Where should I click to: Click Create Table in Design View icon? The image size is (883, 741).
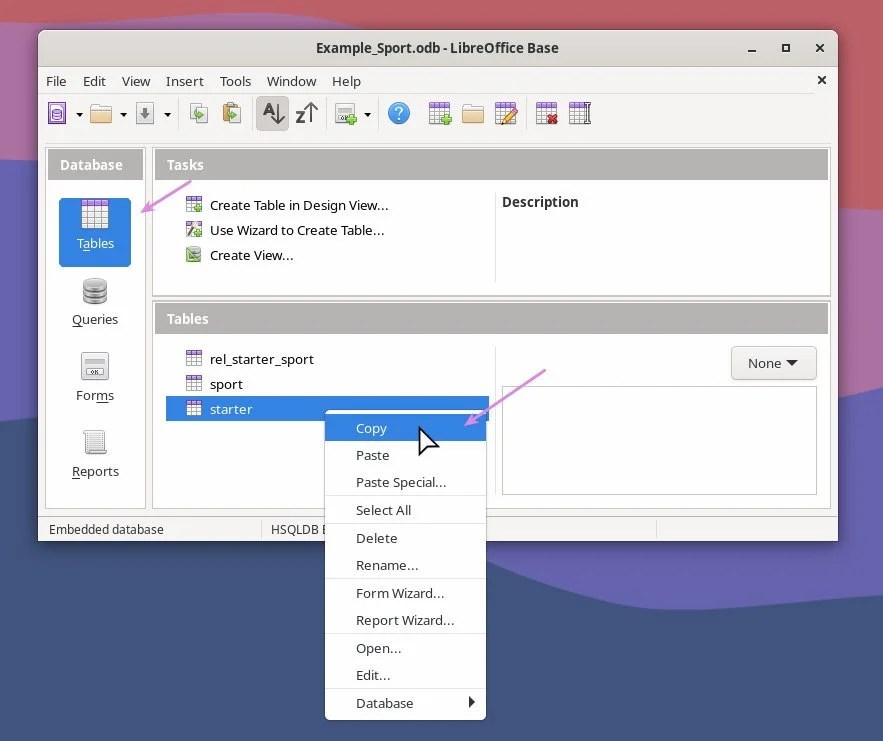[x=194, y=204]
